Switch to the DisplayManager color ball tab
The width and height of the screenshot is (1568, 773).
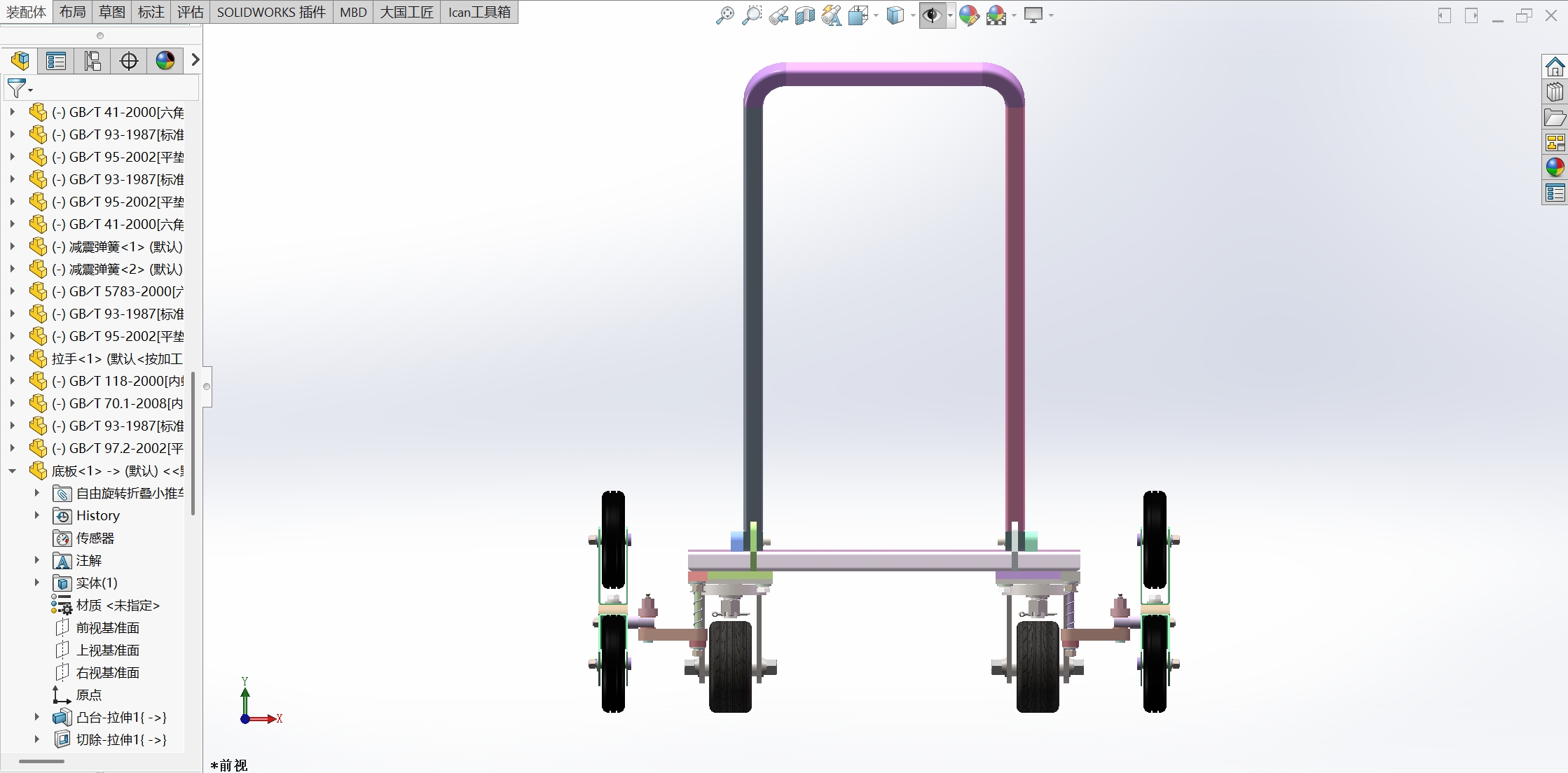point(165,61)
